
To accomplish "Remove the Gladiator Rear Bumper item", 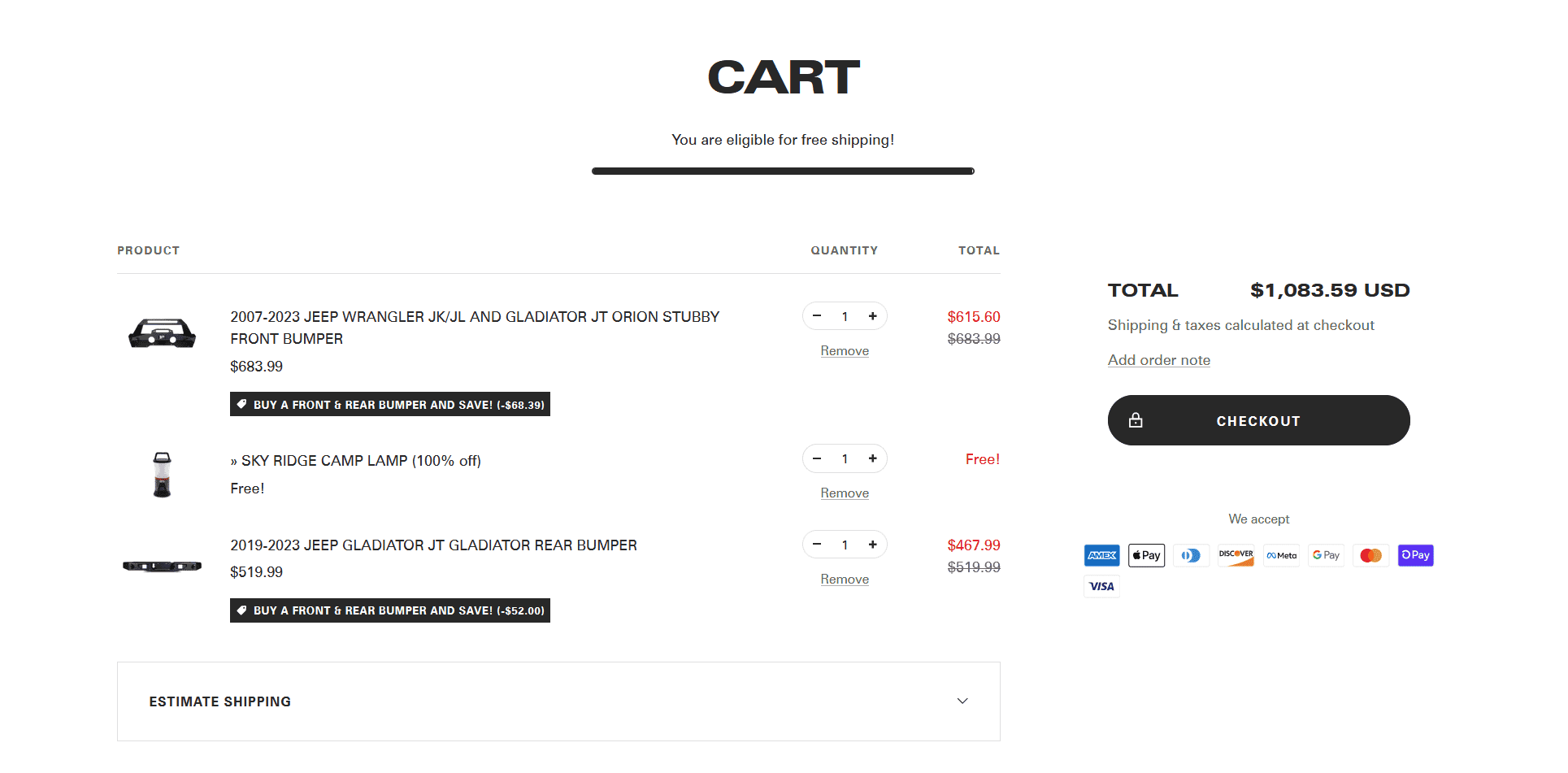I will tap(845, 580).
